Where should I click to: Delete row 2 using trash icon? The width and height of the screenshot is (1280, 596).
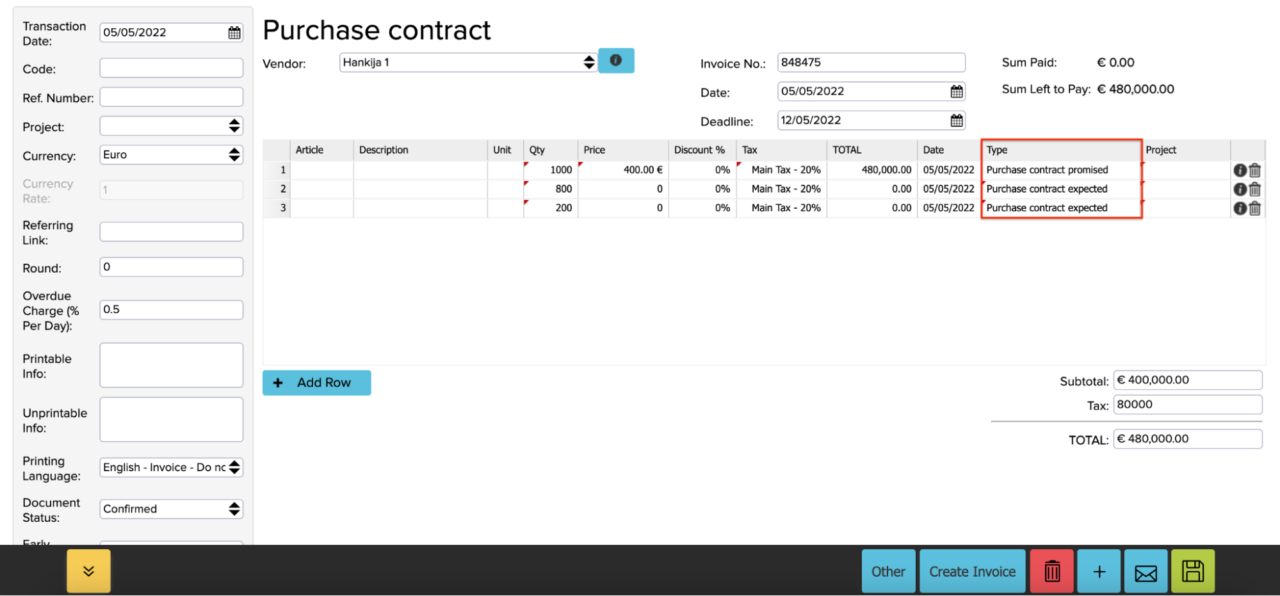pos(1254,189)
